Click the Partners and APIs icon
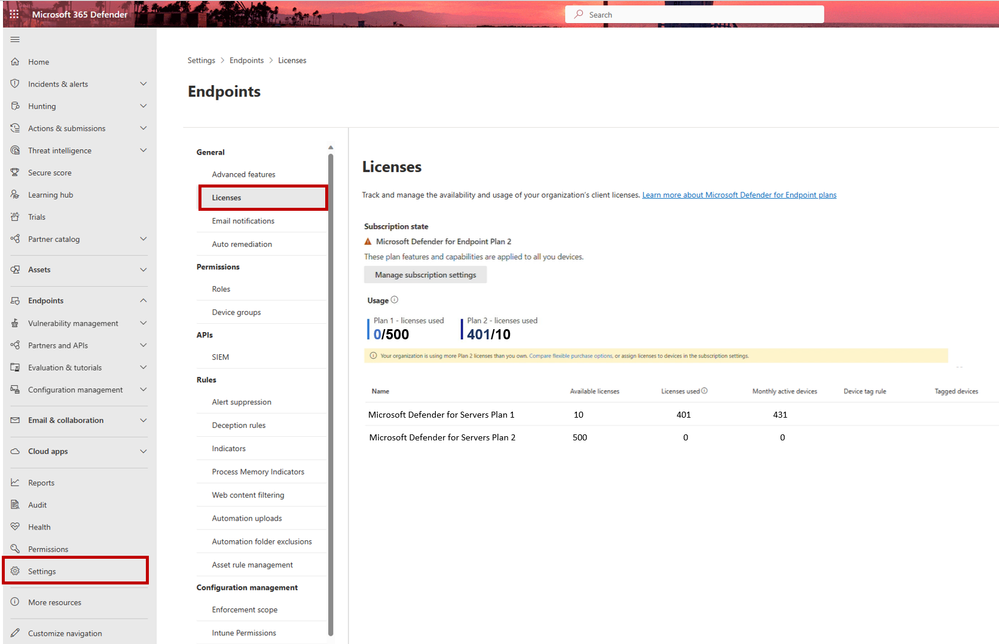This screenshot has height=644, width=999. [15, 345]
